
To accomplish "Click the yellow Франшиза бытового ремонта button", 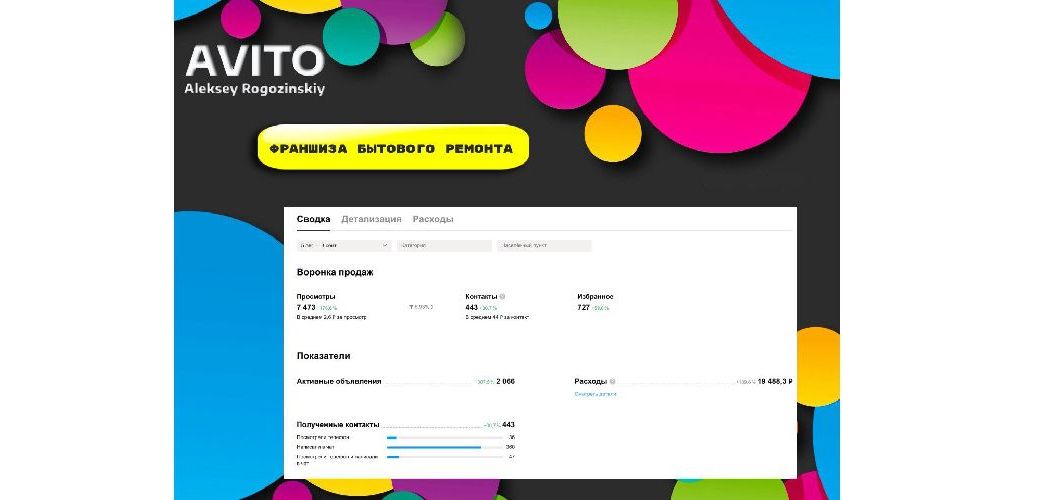I will pos(393,147).
